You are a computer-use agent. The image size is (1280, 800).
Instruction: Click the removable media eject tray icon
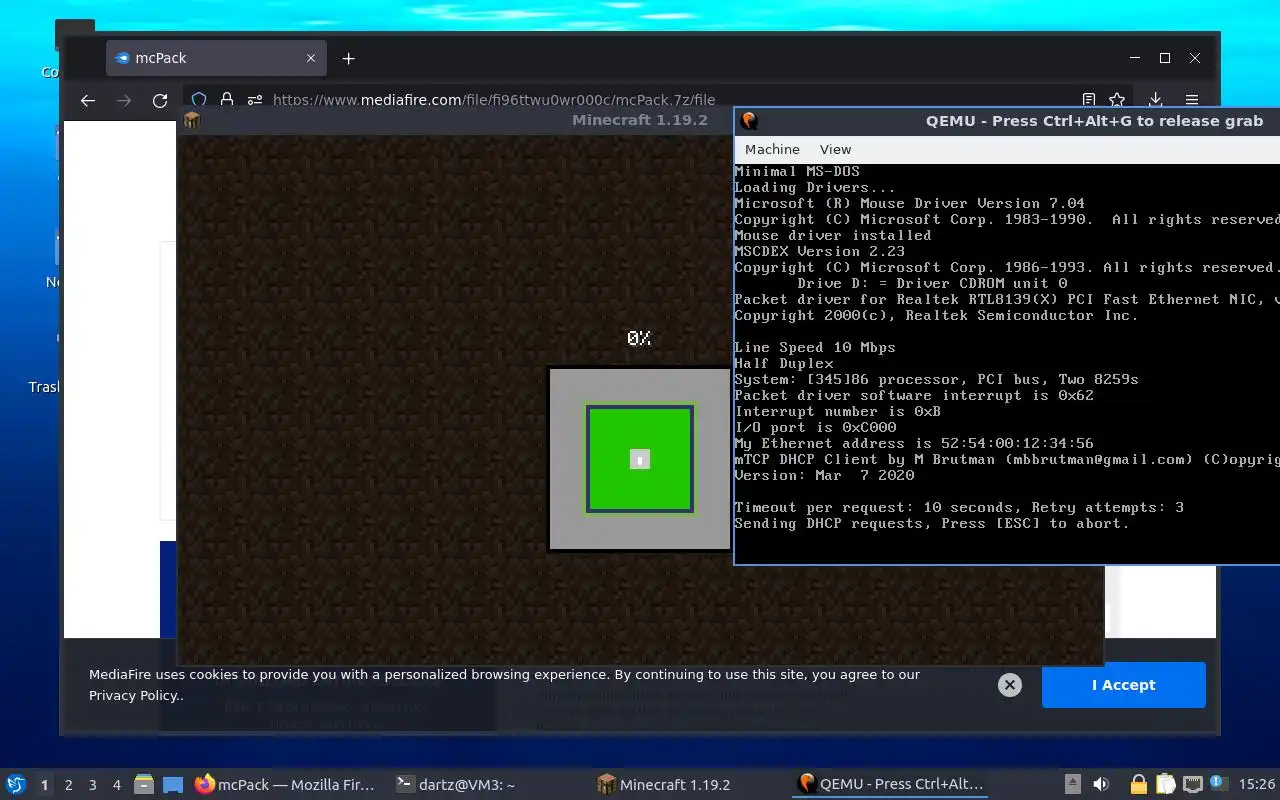pyautogui.click(x=1072, y=785)
